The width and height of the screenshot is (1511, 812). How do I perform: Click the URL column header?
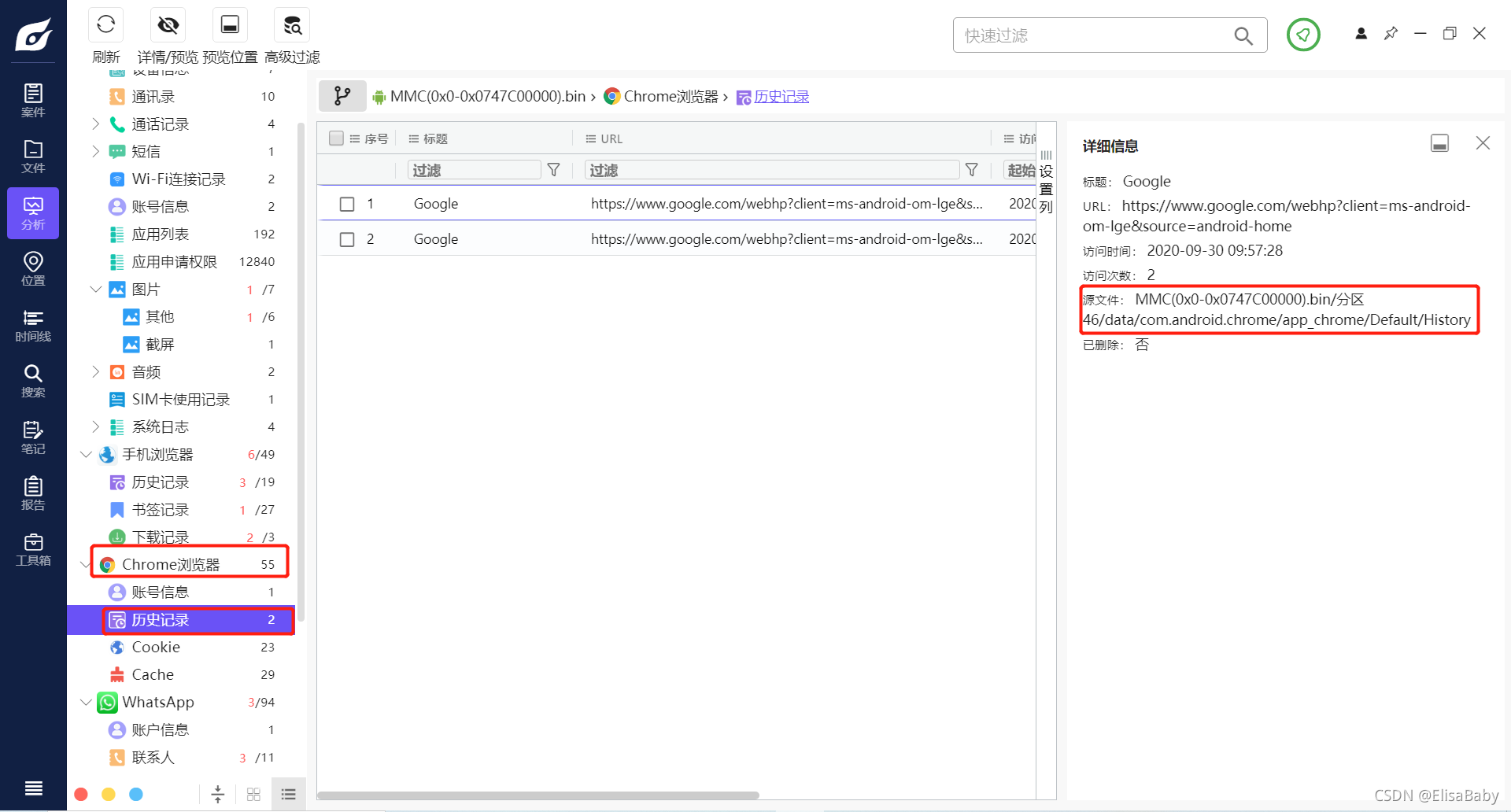click(x=611, y=138)
